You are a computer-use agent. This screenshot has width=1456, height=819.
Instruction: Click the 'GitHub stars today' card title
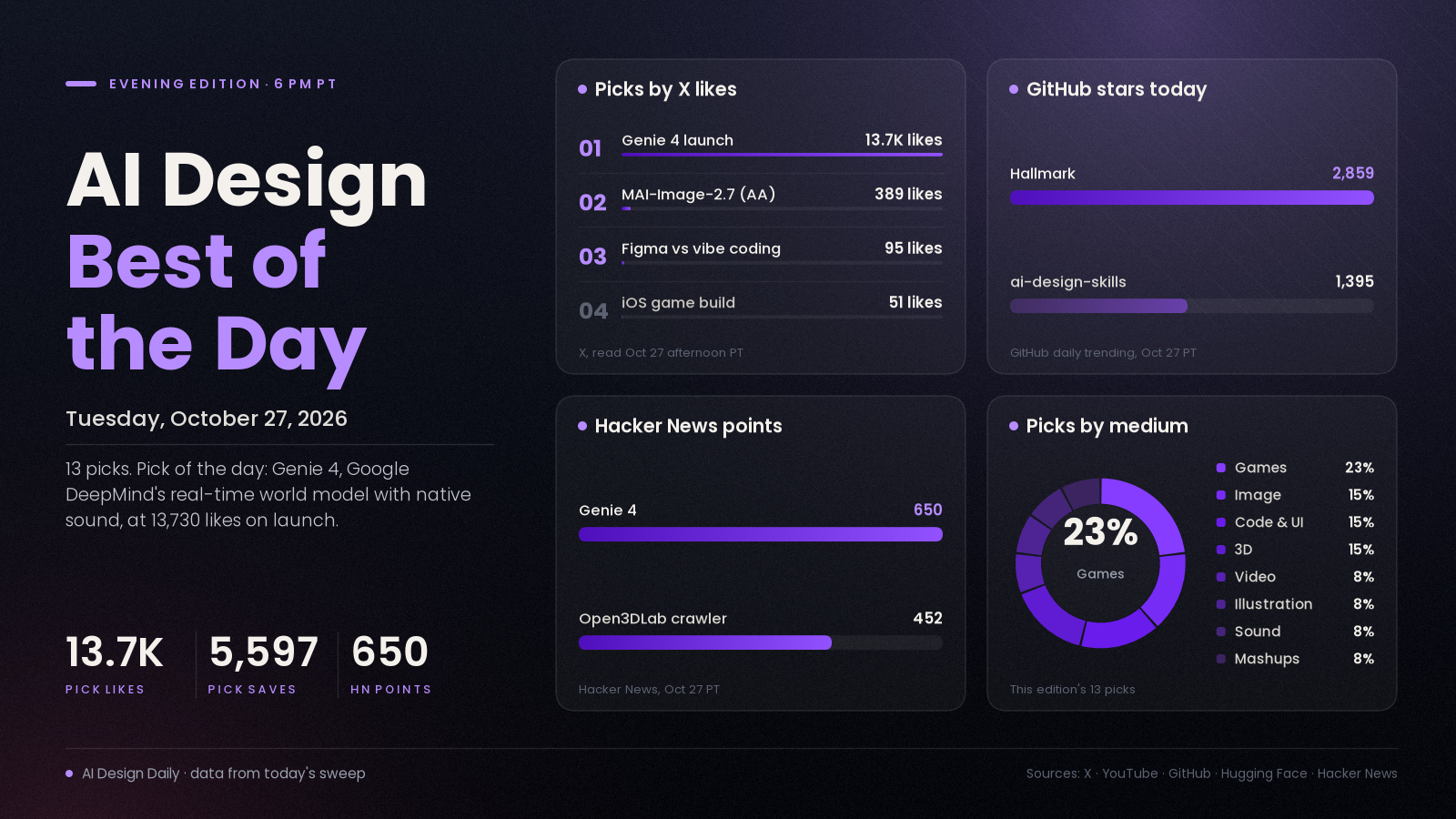pyautogui.click(x=1117, y=89)
